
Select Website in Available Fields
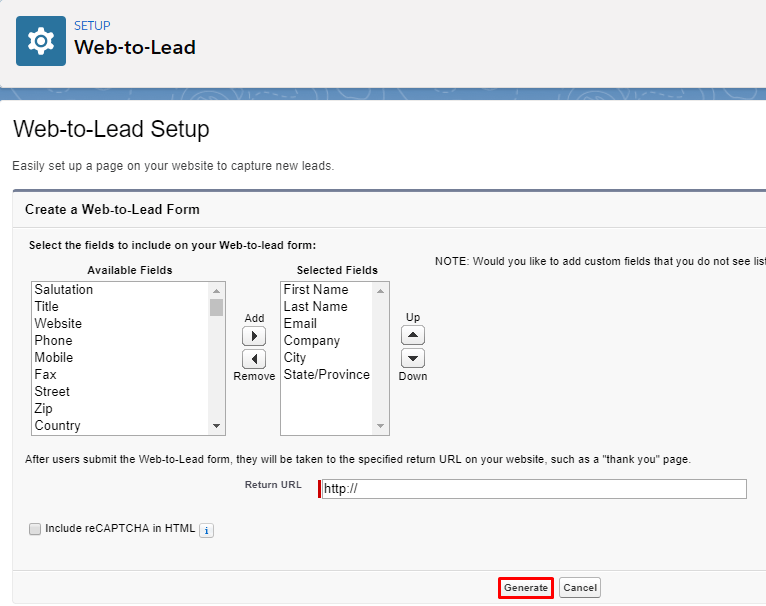pyautogui.click(x=58, y=324)
